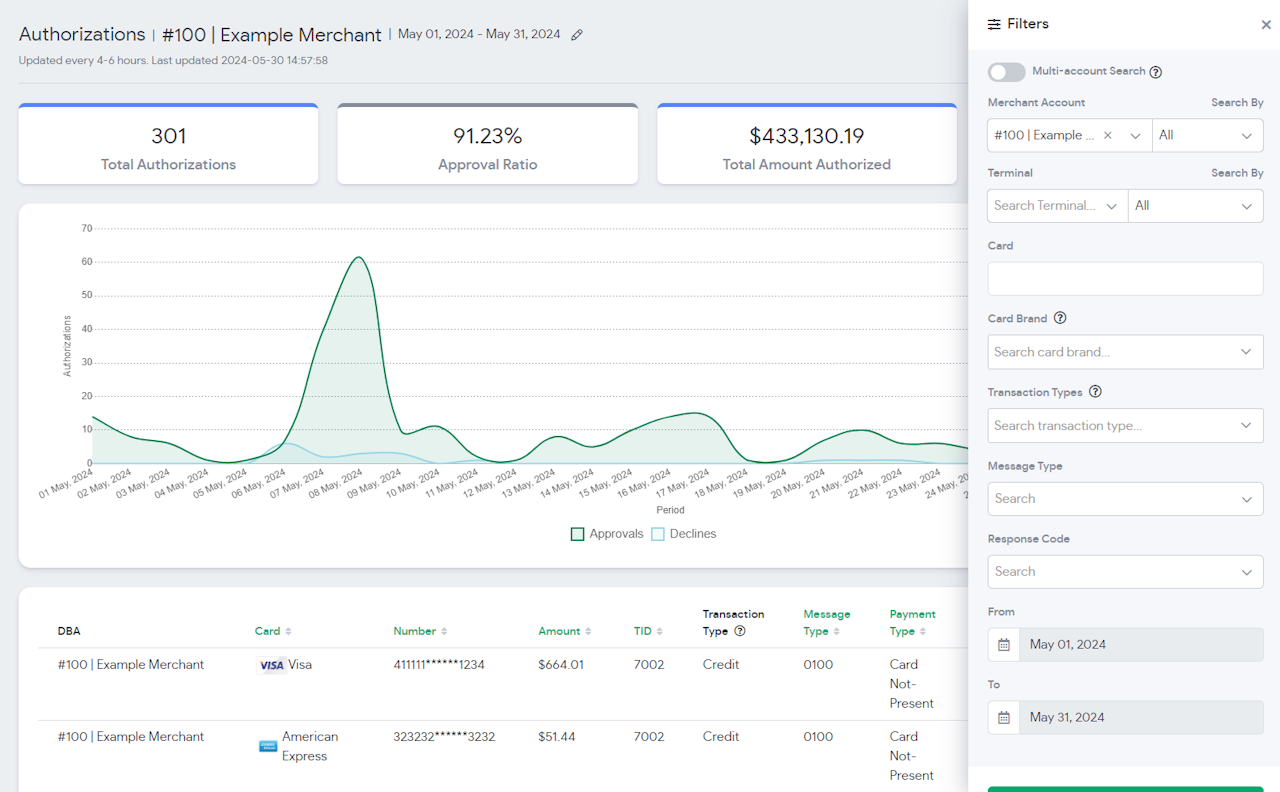
Task: Enable the Multi-account Search toggle
Action: pyautogui.click(x=1006, y=72)
